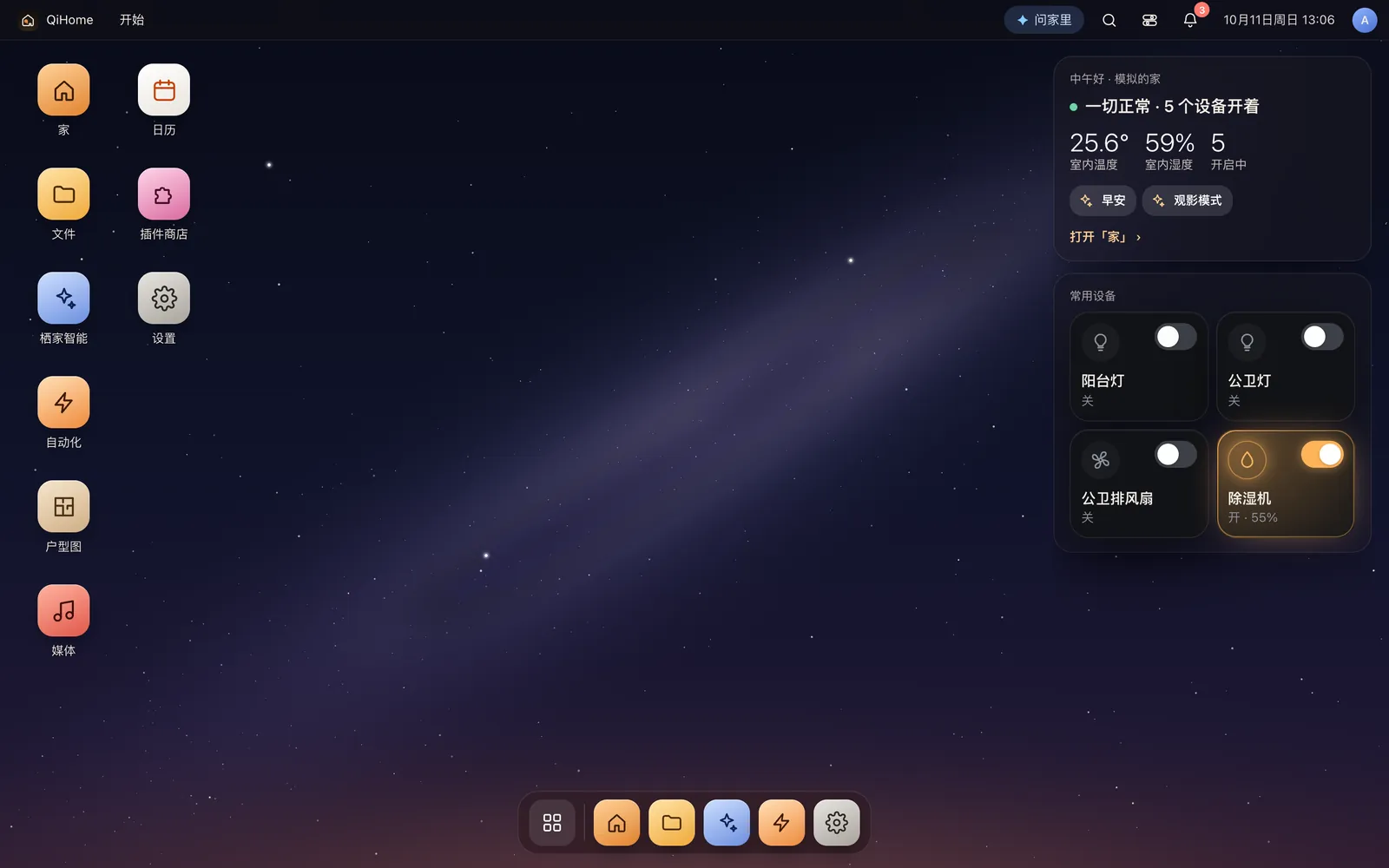Open the 文件 desktop icon
Image resolution: width=1389 pixels, height=868 pixels.
pyautogui.click(x=63, y=194)
